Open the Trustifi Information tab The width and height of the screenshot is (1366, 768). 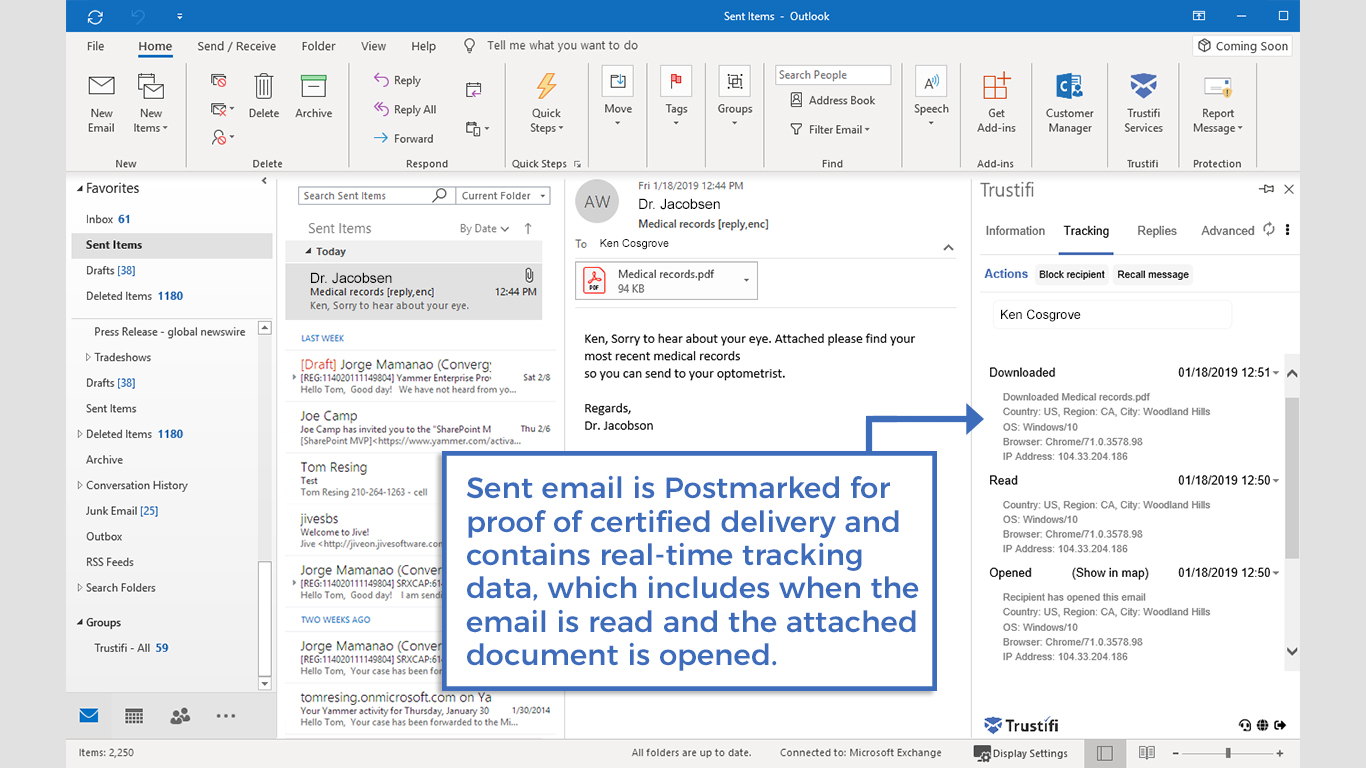tap(1015, 231)
